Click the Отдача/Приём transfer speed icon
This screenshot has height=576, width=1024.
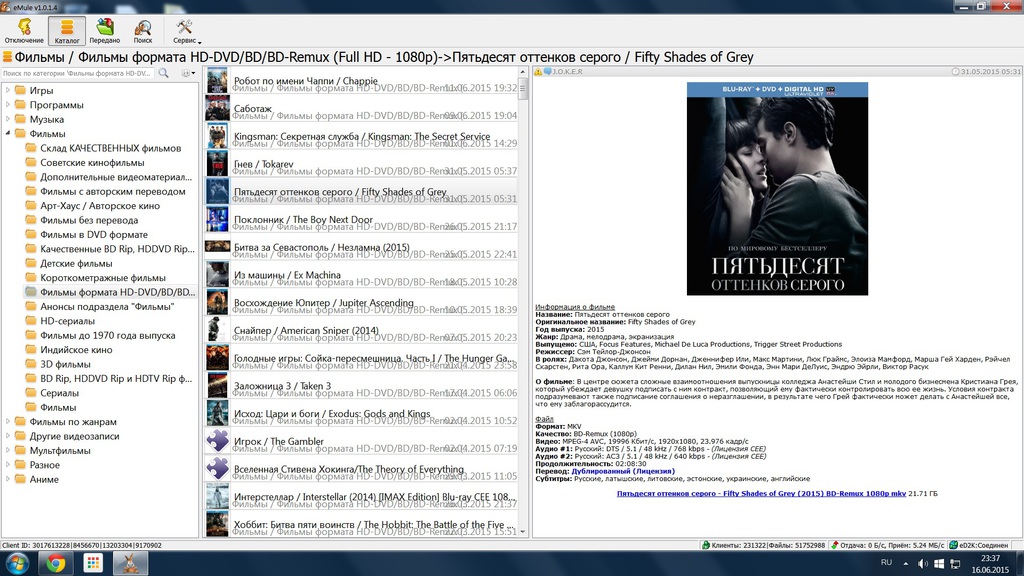(834, 545)
